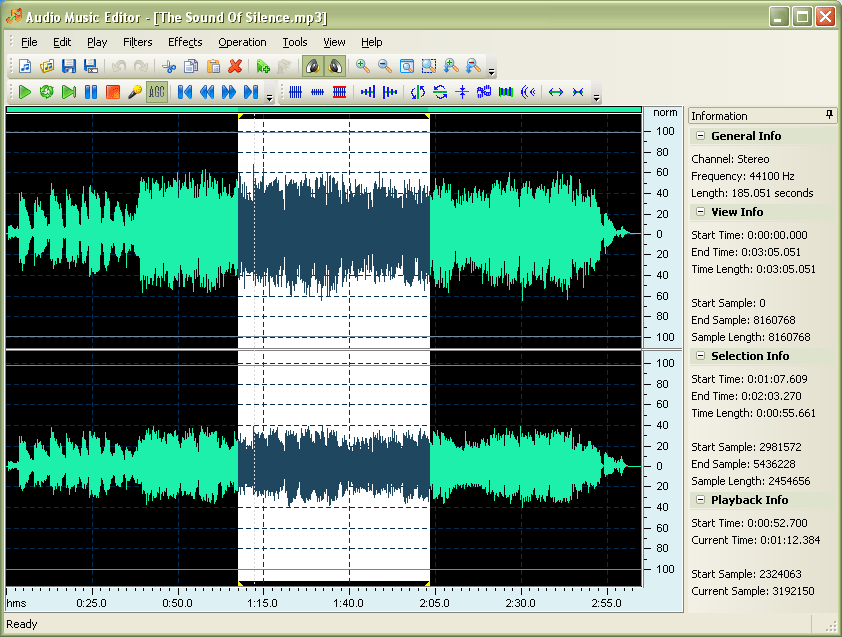
Task: Cut the selected audio region
Action: point(168,66)
